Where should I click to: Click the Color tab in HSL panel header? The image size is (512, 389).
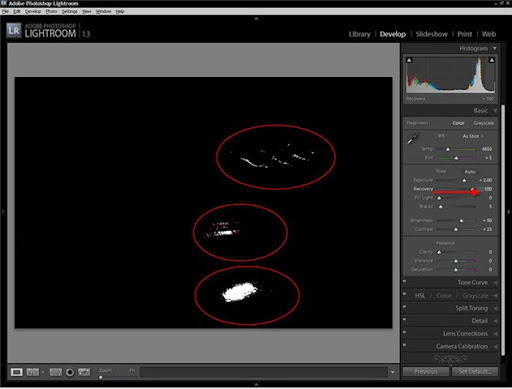pos(444,296)
